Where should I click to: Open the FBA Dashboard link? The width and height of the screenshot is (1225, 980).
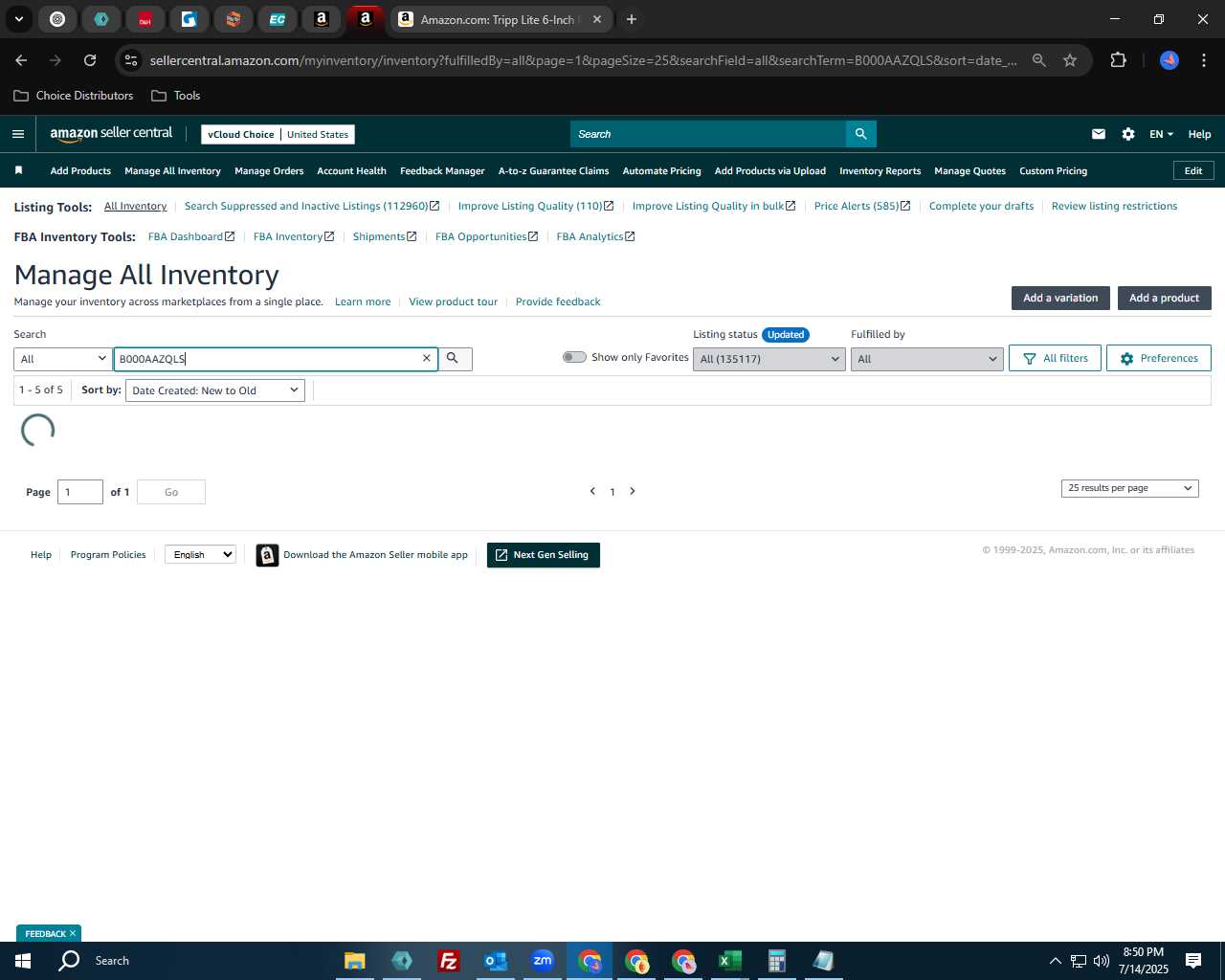(x=190, y=236)
